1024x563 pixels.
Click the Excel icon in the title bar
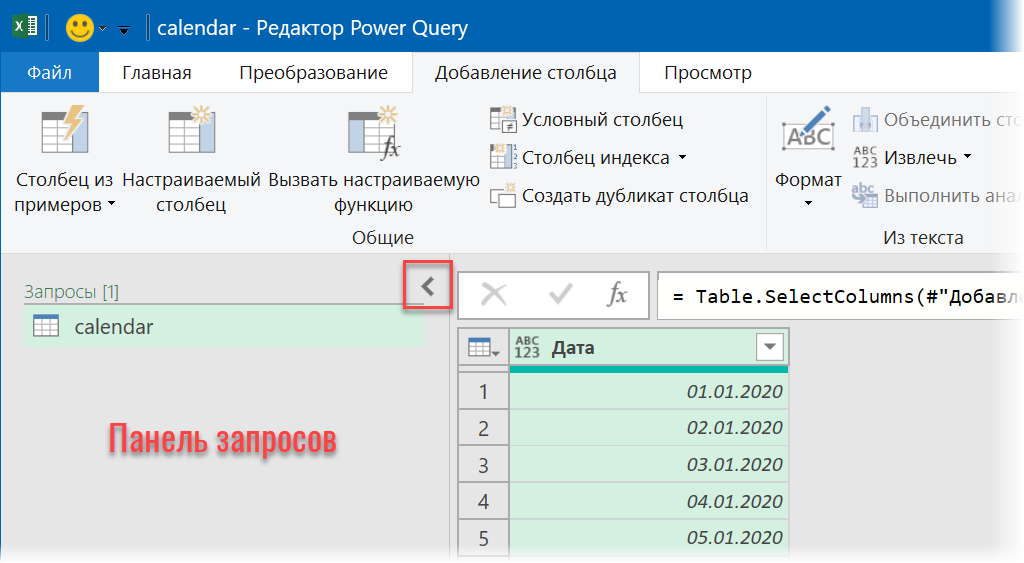[x=25, y=27]
